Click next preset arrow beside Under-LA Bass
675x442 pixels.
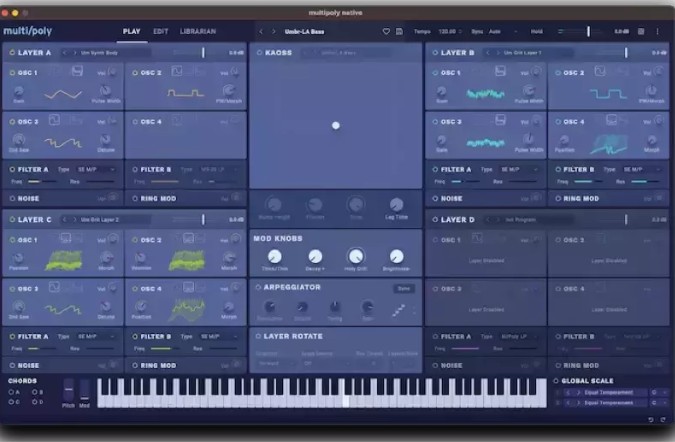coord(274,31)
